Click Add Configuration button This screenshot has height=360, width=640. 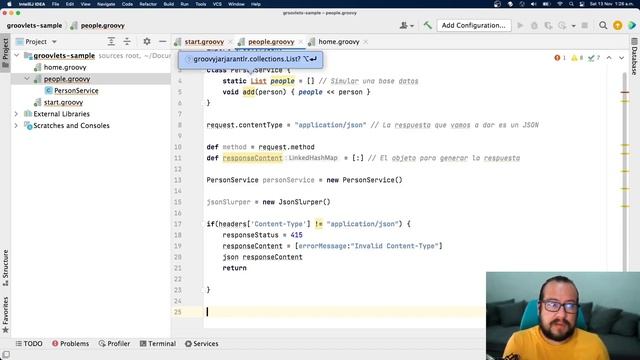tap(473, 25)
